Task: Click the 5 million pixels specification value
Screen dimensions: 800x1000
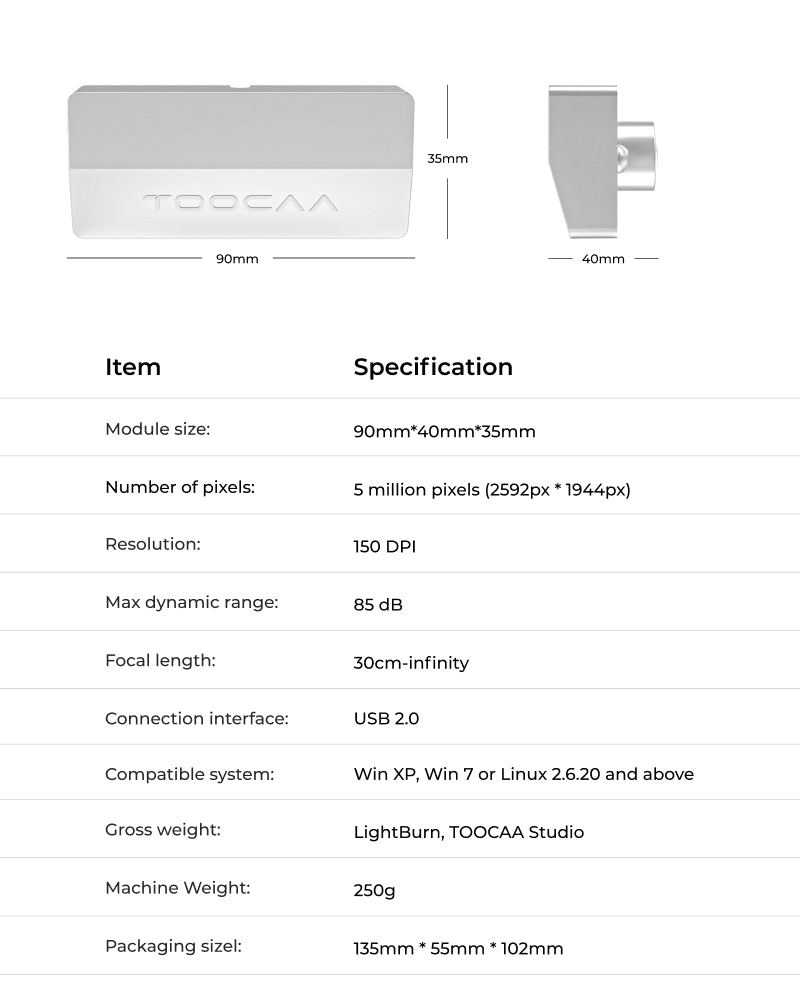Action: point(492,490)
